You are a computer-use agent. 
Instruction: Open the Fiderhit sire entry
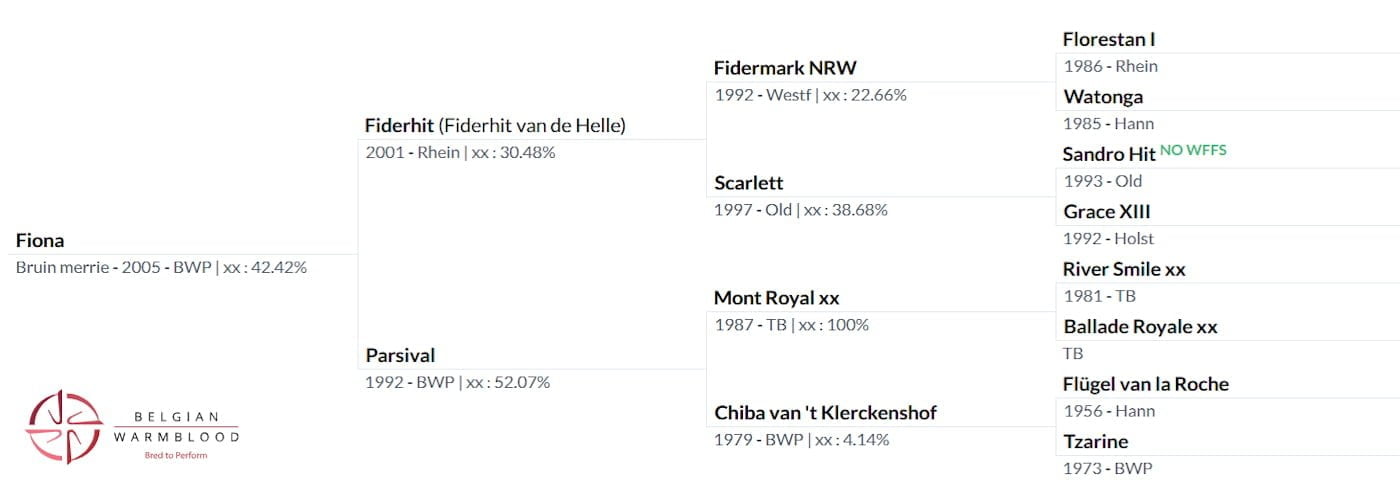(x=399, y=126)
